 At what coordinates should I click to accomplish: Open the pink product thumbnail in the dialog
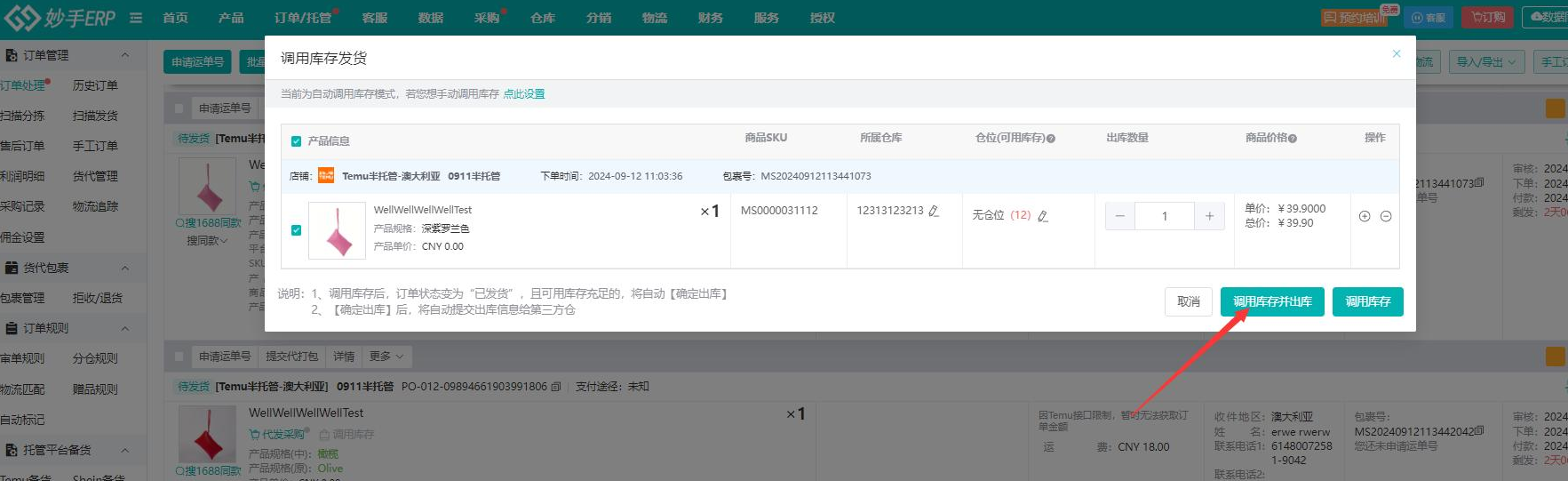[x=337, y=231]
